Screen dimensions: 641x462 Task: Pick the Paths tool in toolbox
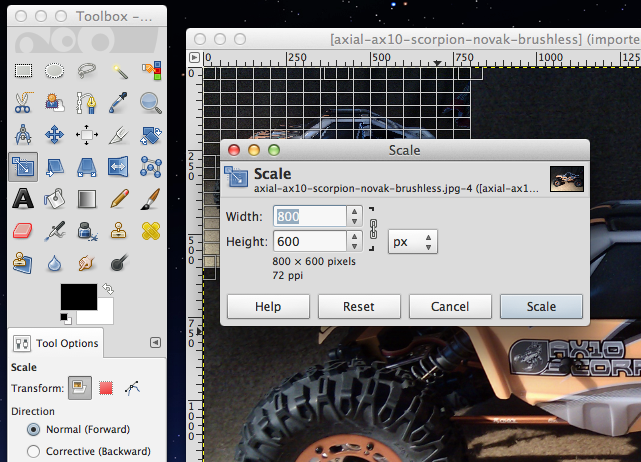(87, 102)
